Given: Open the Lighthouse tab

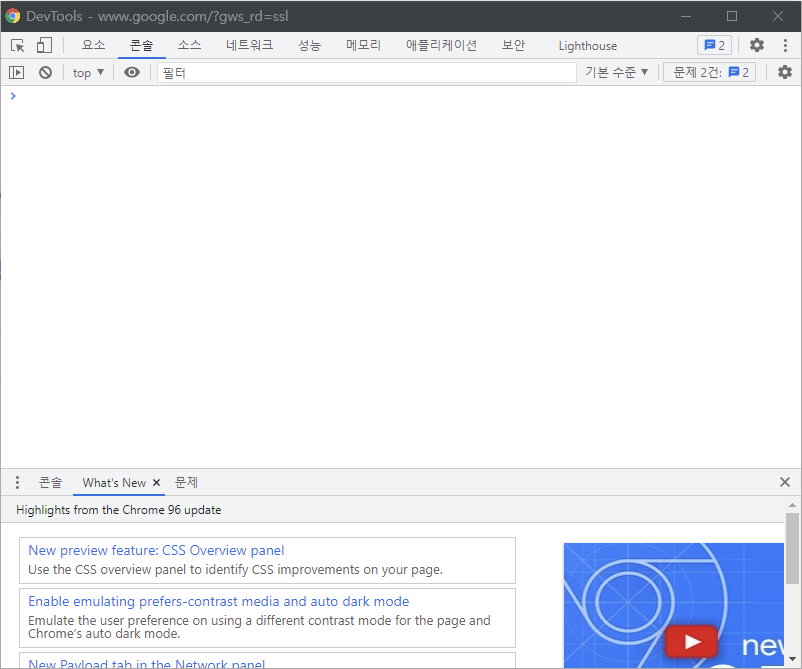Looking at the screenshot, I should 588,46.
